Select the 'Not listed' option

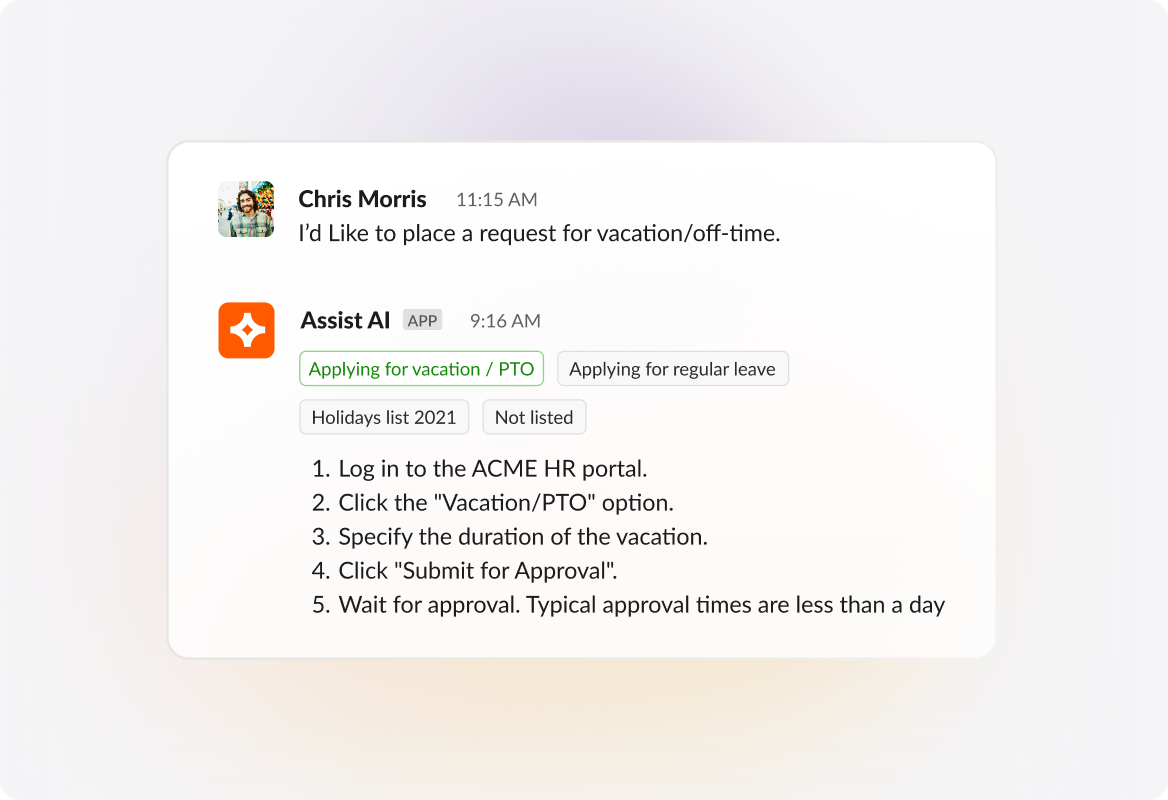[534, 416]
